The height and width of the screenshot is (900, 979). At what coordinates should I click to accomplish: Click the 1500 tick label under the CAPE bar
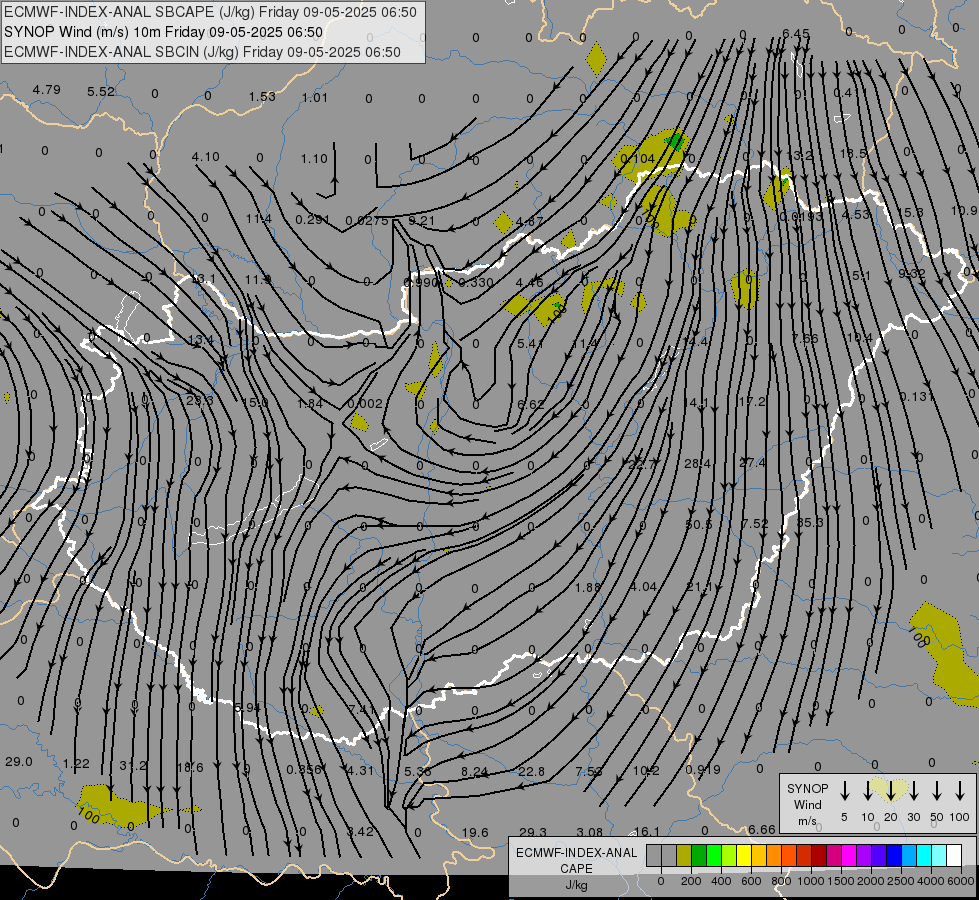click(840, 881)
